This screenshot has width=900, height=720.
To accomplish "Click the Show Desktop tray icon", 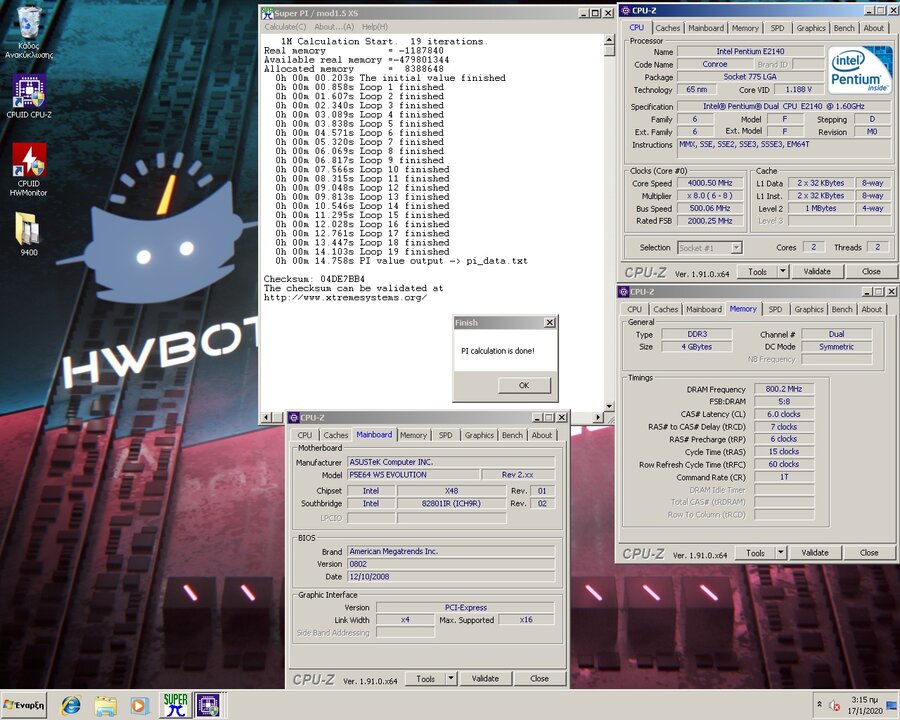I will pyautogui.click(x=891, y=705).
